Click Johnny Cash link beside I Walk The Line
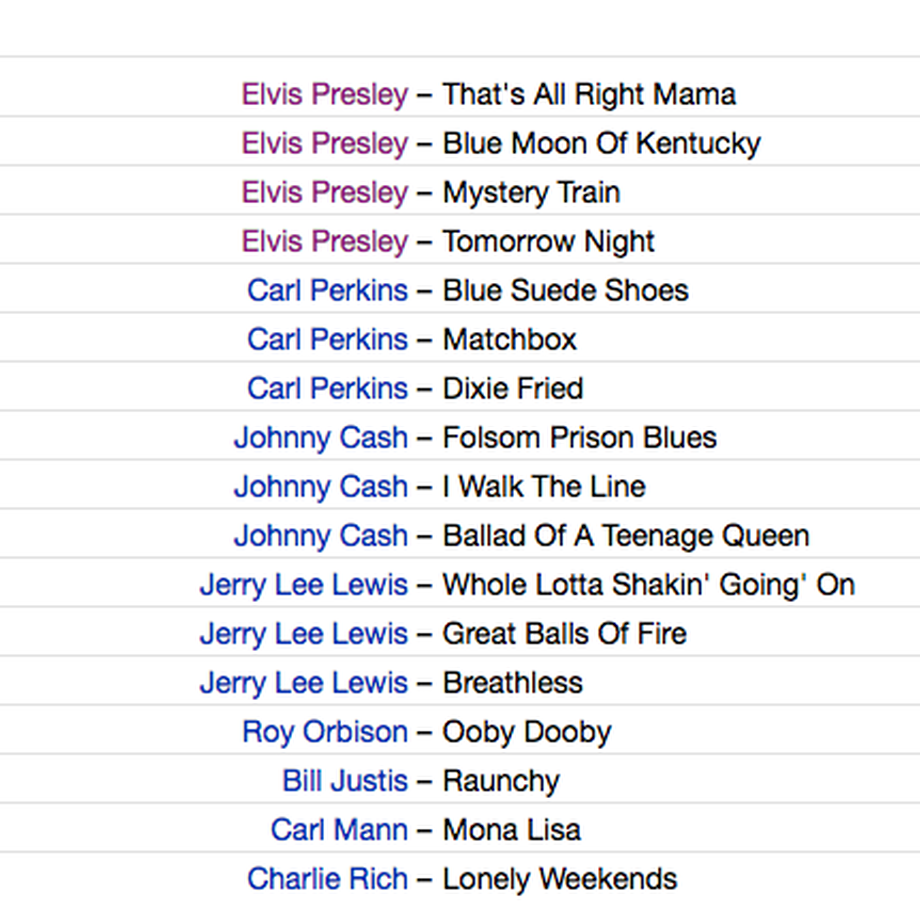This screenshot has height=919, width=920. [321, 487]
